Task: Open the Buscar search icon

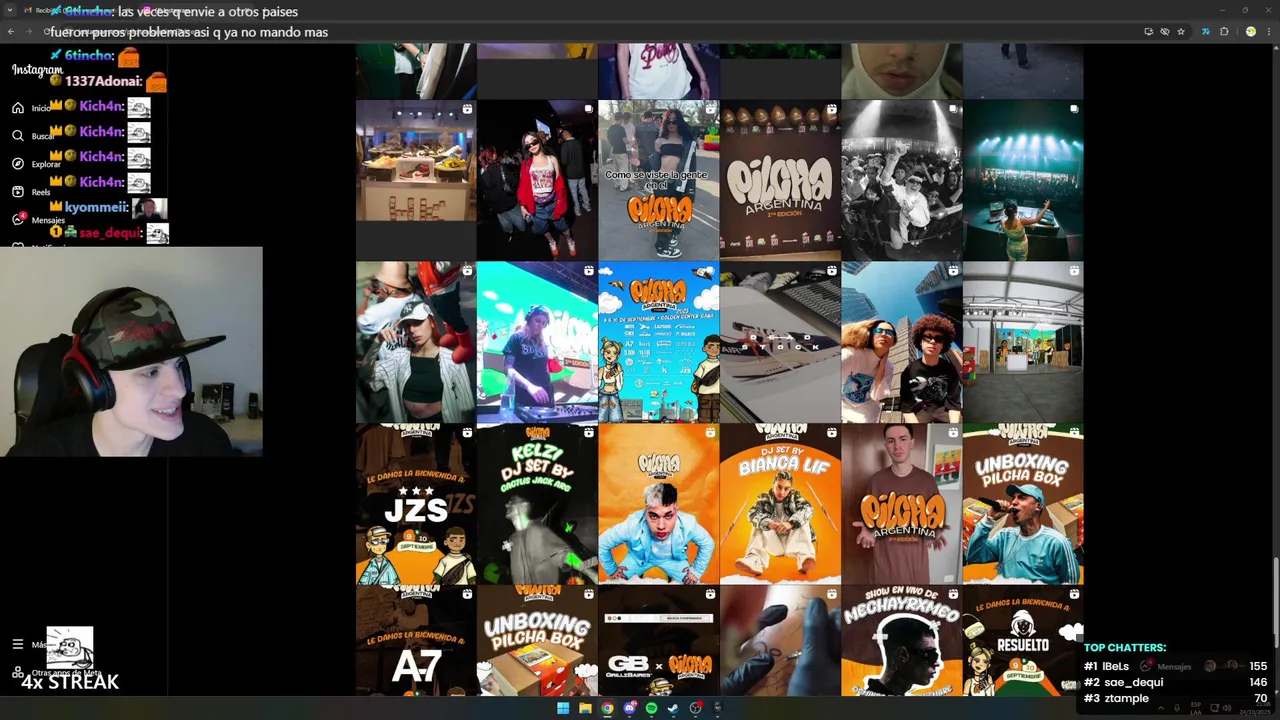Action: (x=18, y=136)
